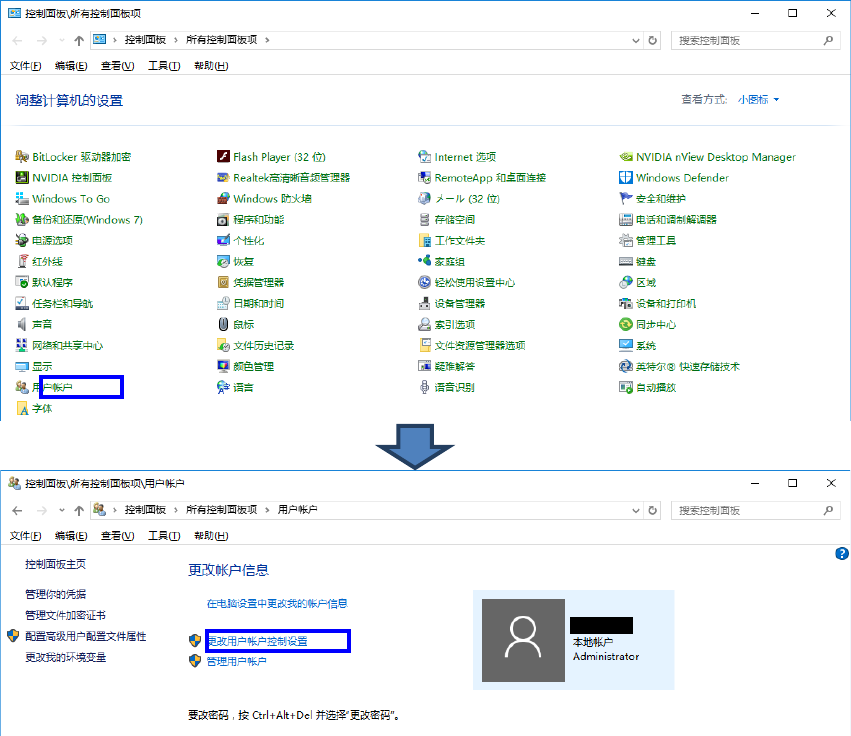Open the 颜色管理 icon
The width and height of the screenshot is (851, 736).
[x=223, y=366]
